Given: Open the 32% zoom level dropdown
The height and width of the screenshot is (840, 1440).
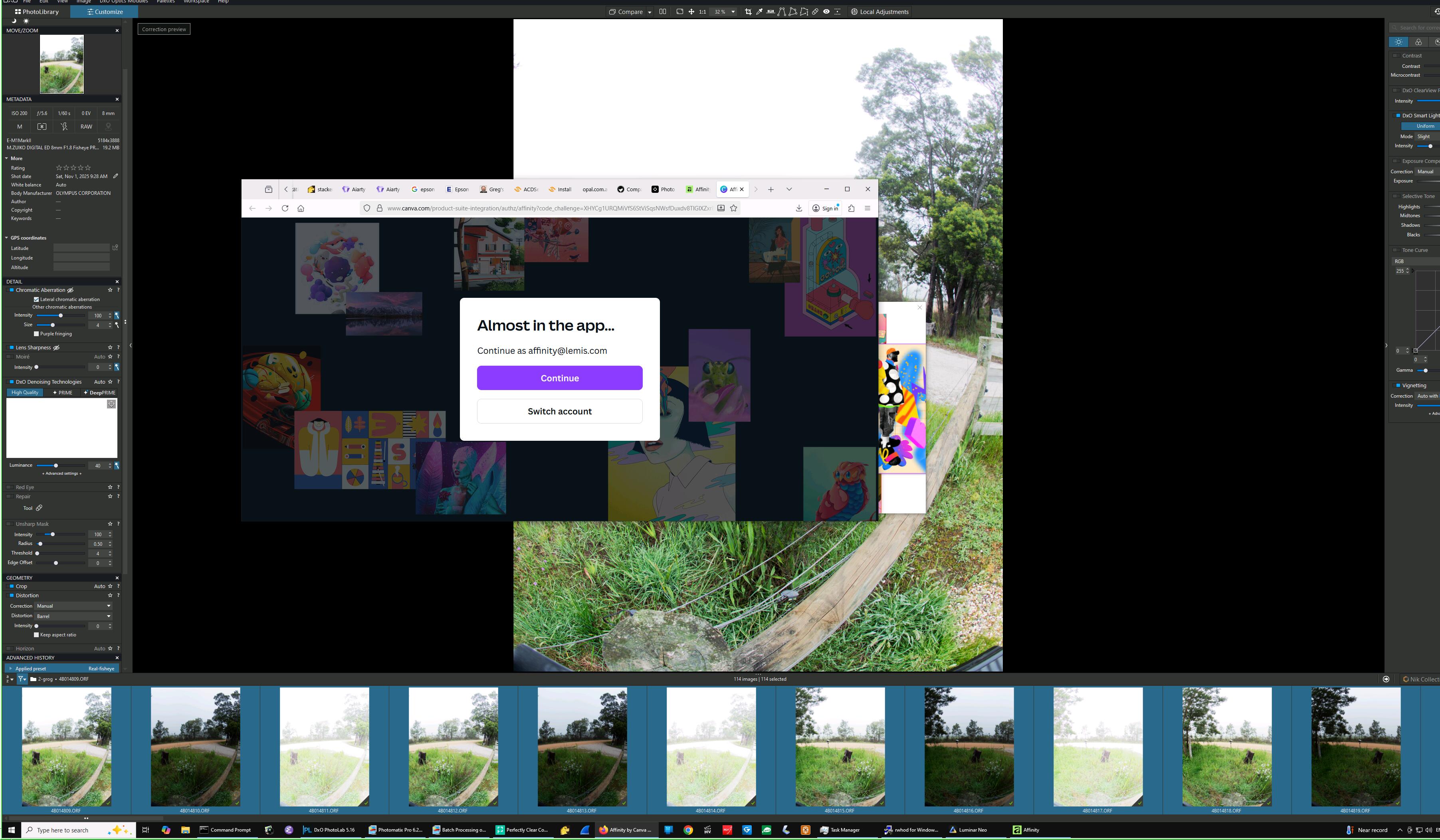Looking at the screenshot, I should [x=733, y=12].
